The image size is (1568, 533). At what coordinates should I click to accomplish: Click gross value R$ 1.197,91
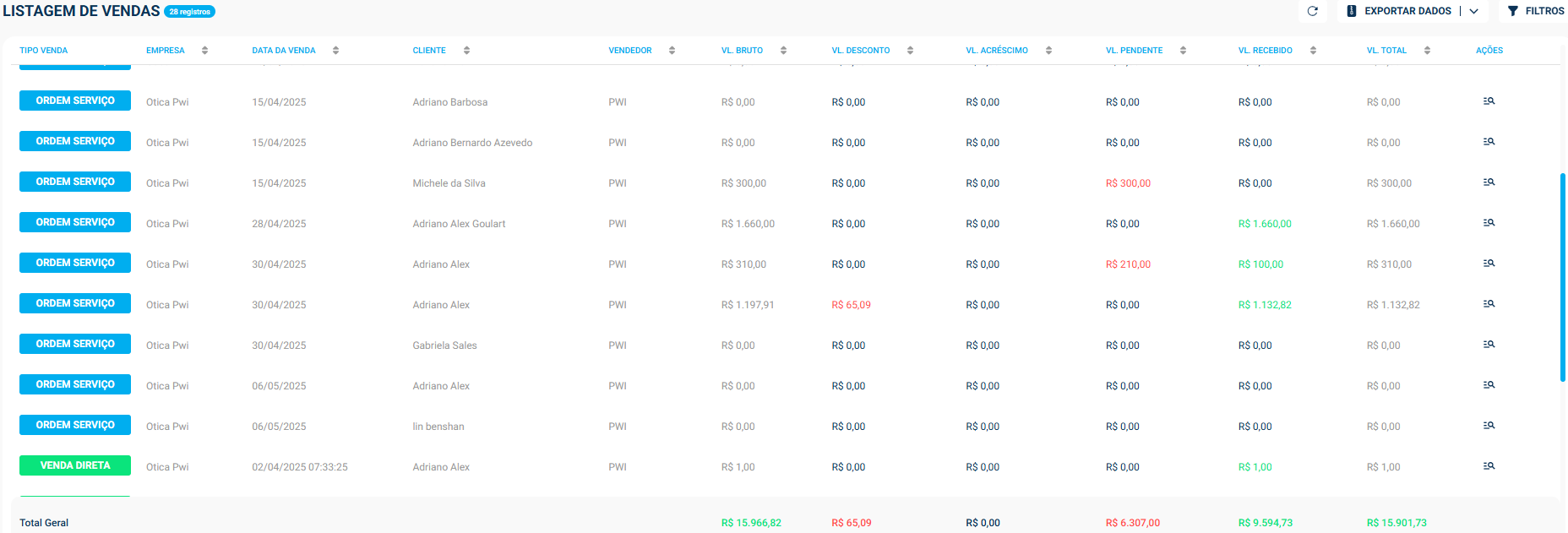(x=748, y=305)
